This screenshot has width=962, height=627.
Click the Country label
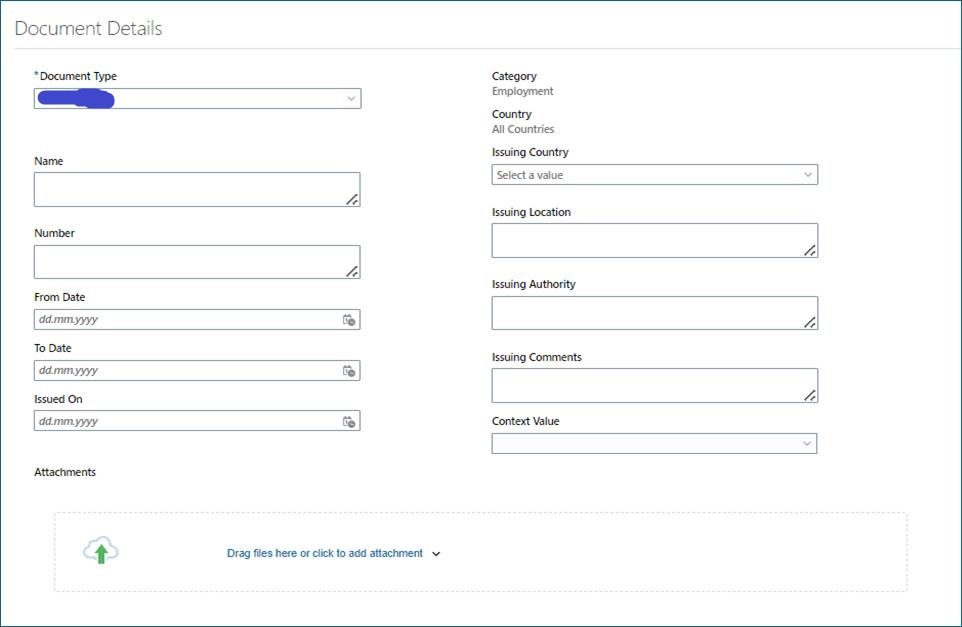pos(512,114)
